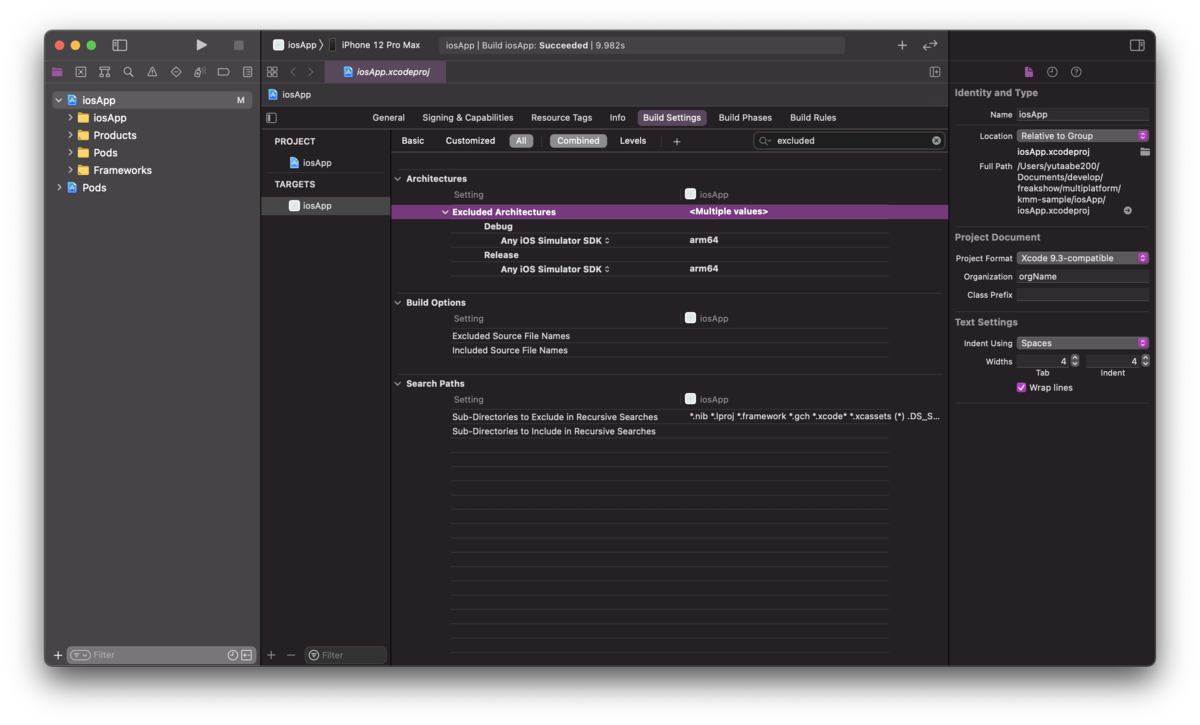Open the General tab
This screenshot has width=1200, height=725.
click(388, 118)
